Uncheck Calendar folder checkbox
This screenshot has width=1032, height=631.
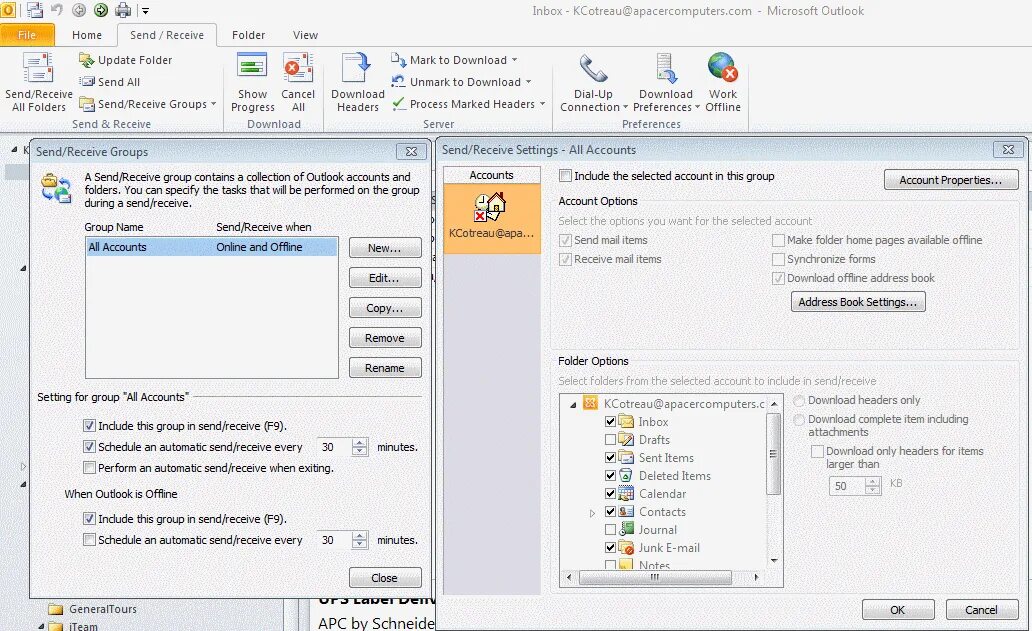[x=610, y=493]
